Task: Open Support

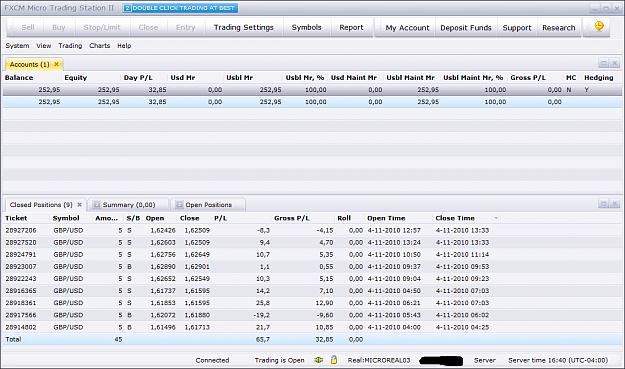Action: coord(517,28)
